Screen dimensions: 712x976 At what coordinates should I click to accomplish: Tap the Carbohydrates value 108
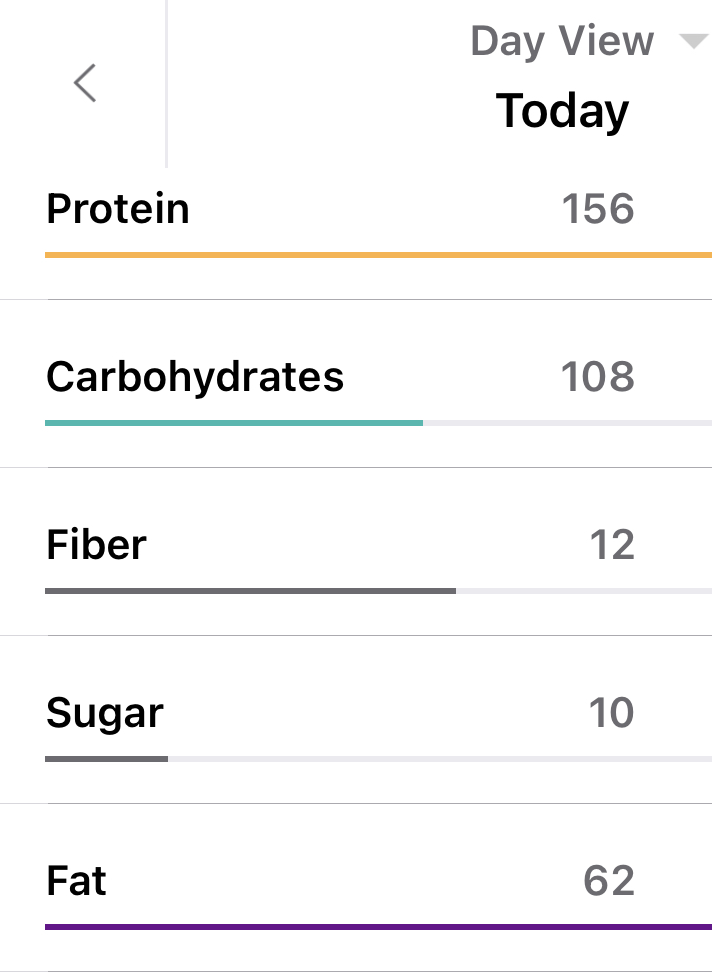[597, 377]
